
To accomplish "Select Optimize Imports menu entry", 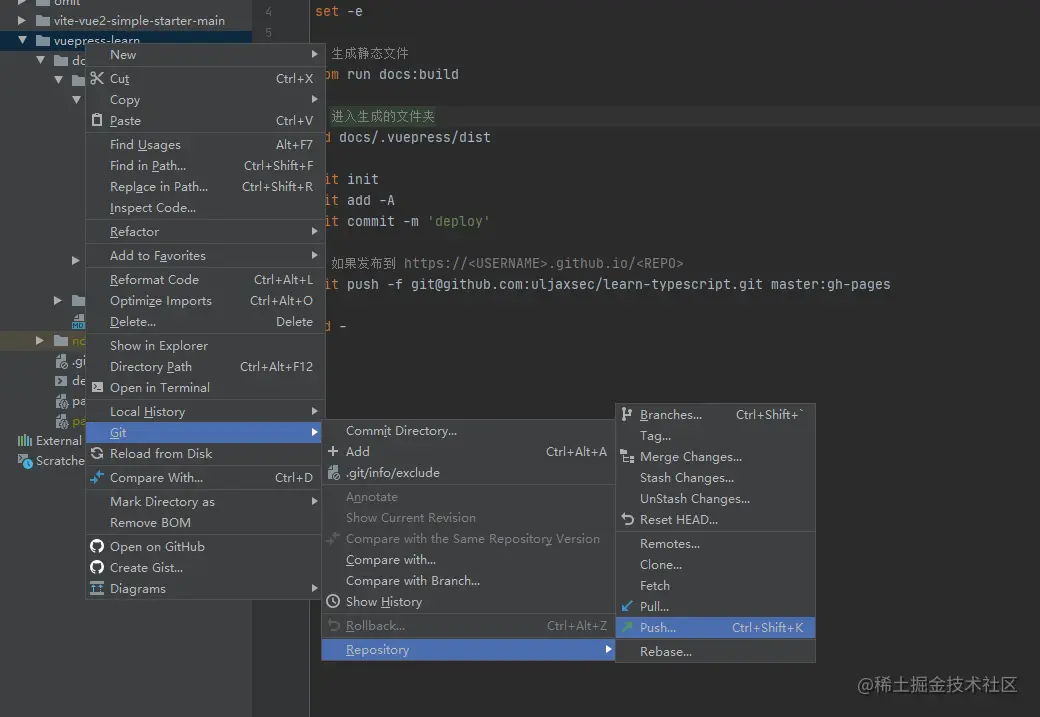I will (204, 300).
